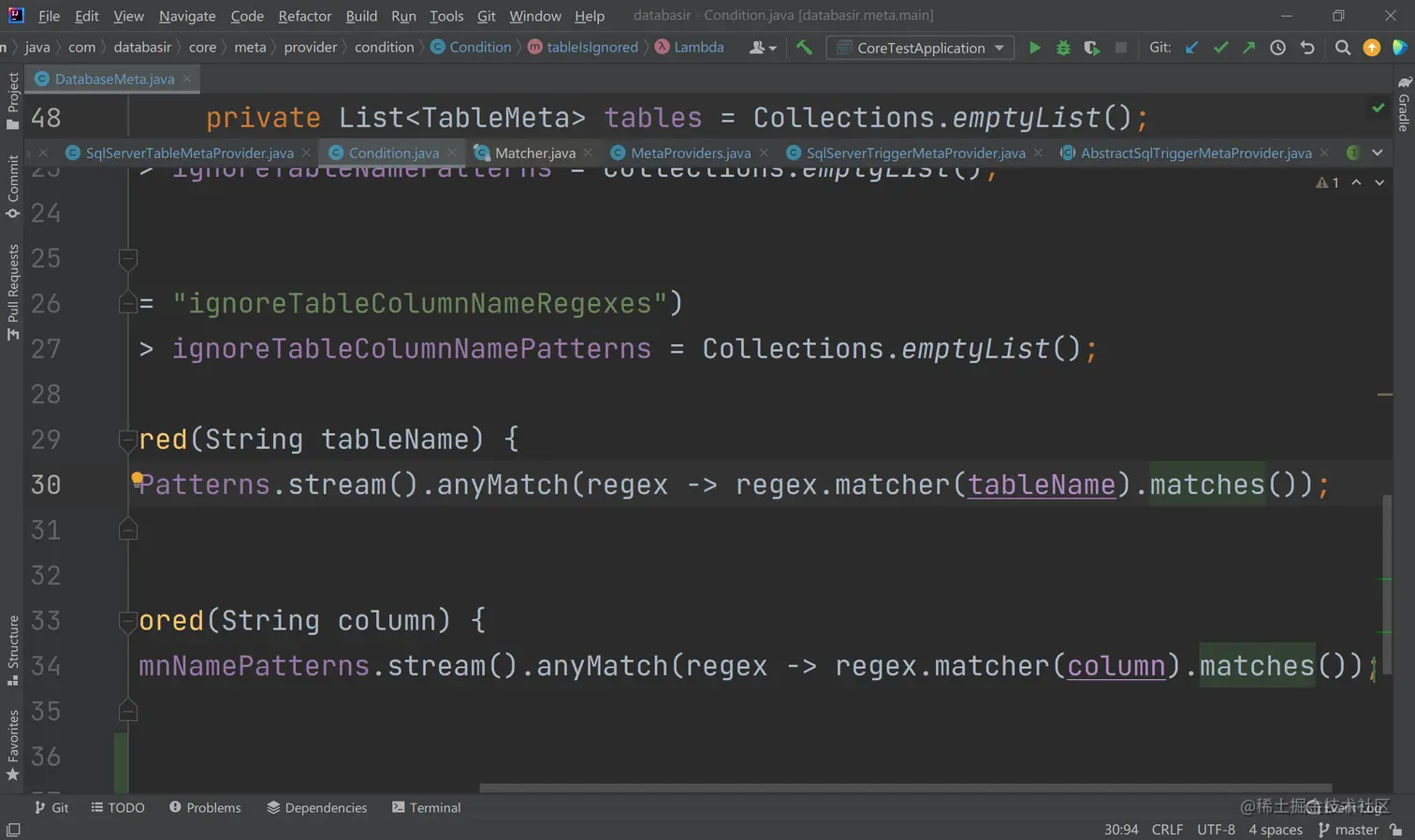Open the Favorites tool window
The image size is (1415, 840).
tap(12, 746)
